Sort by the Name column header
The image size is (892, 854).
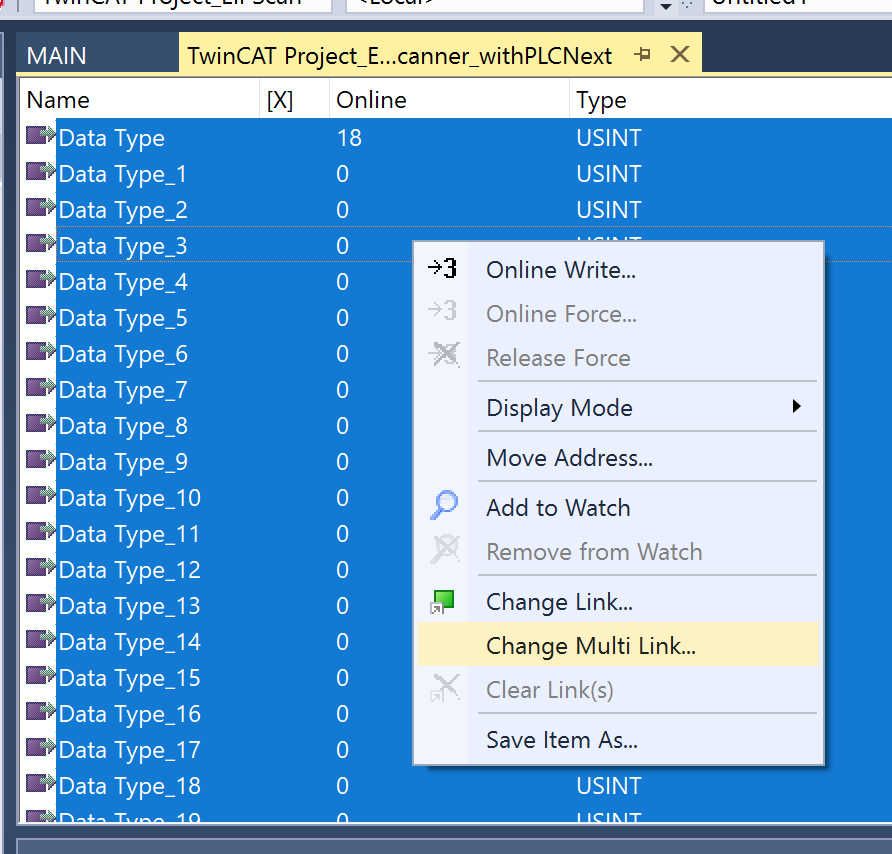point(140,100)
